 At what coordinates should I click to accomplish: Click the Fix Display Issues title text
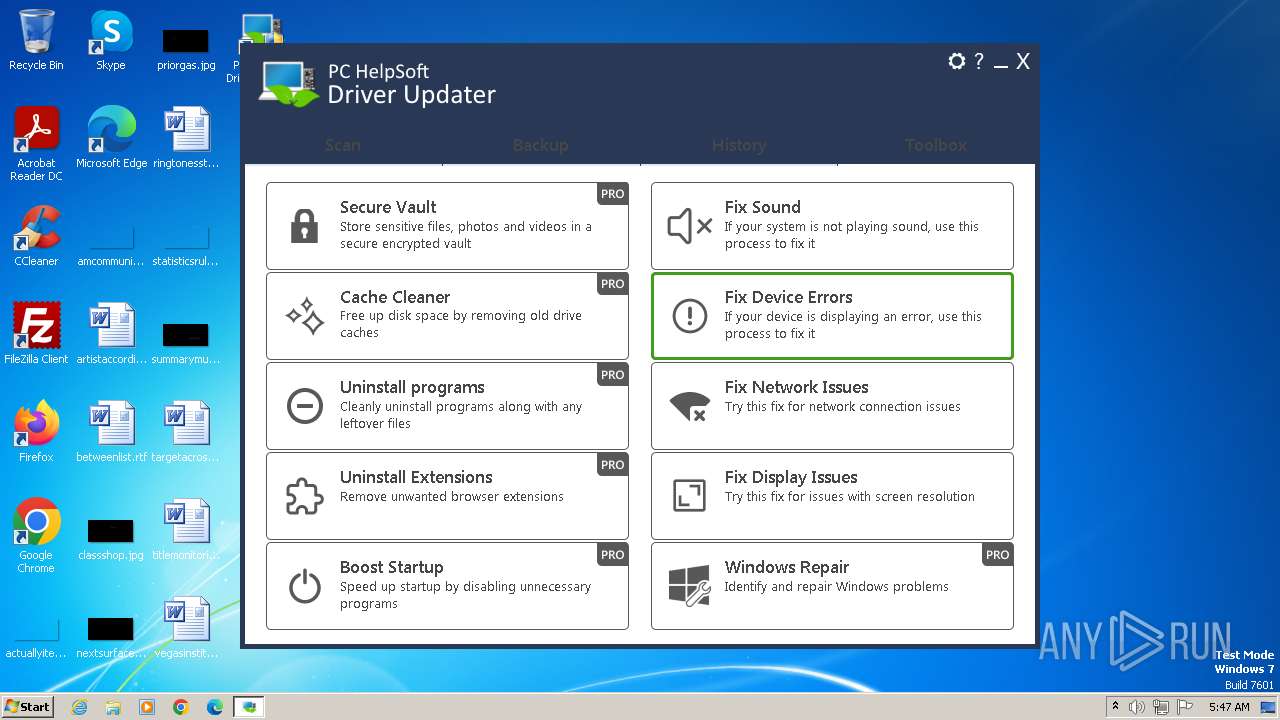click(791, 477)
